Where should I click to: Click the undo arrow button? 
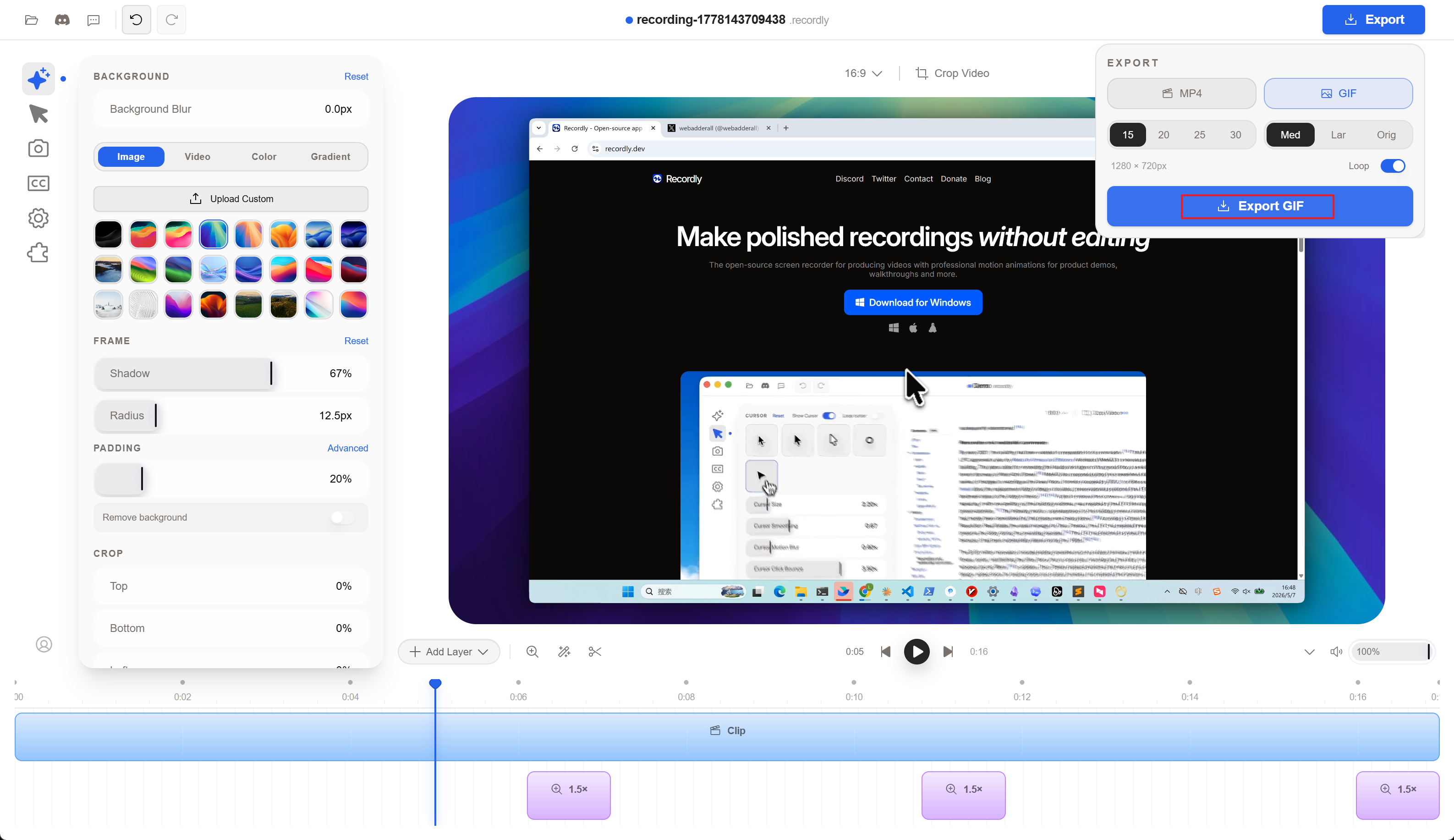(136, 20)
